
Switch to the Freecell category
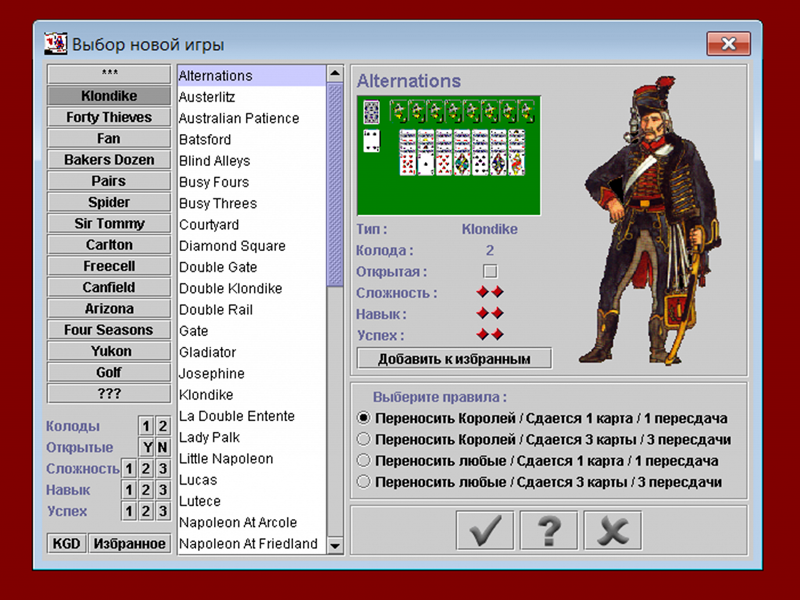pos(109,266)
